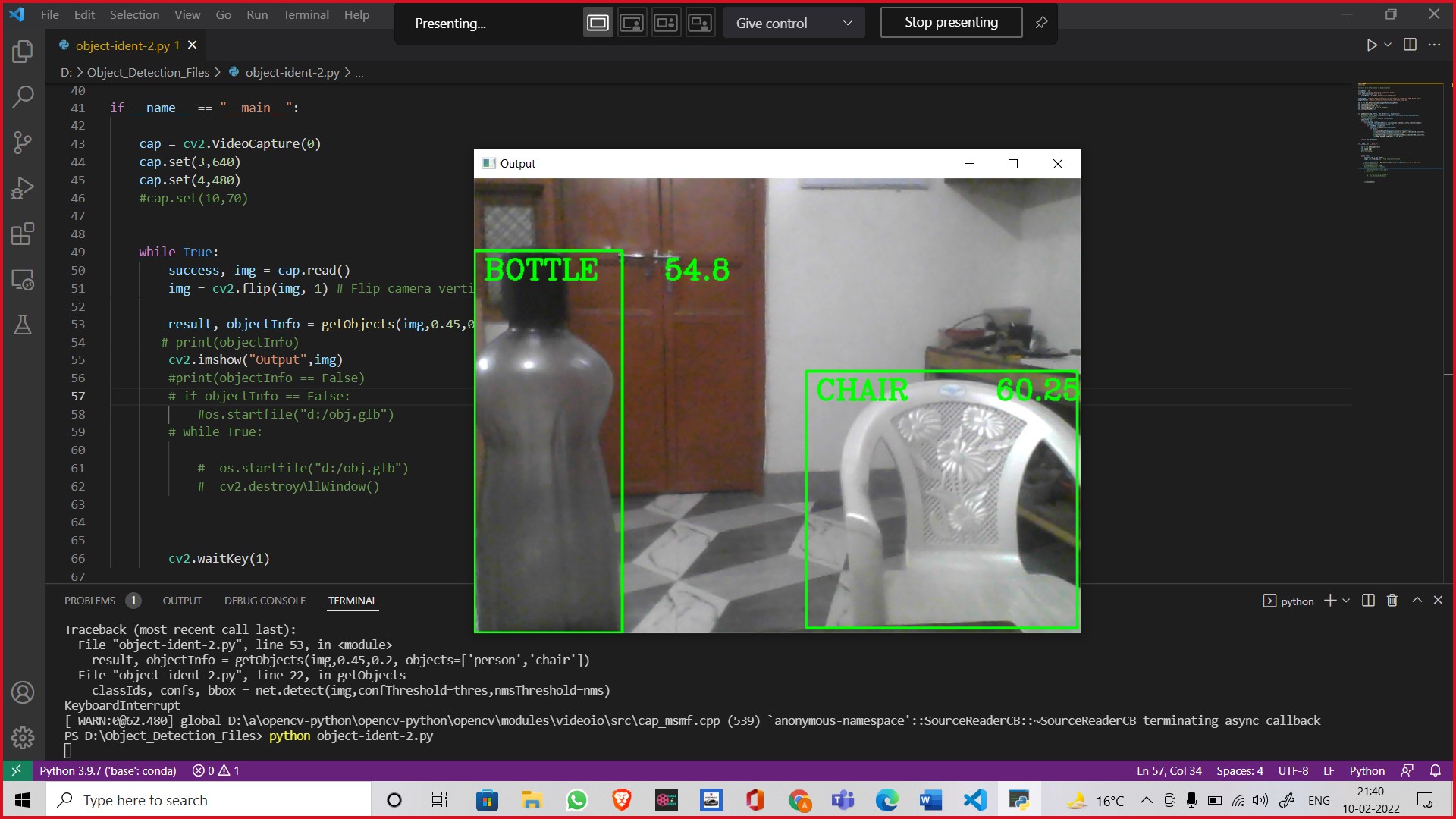This screenshot has height=819, width=1456.
Task: Click Python 3.9.7 interpreter in status bar
Action: (x=108, y=770)
